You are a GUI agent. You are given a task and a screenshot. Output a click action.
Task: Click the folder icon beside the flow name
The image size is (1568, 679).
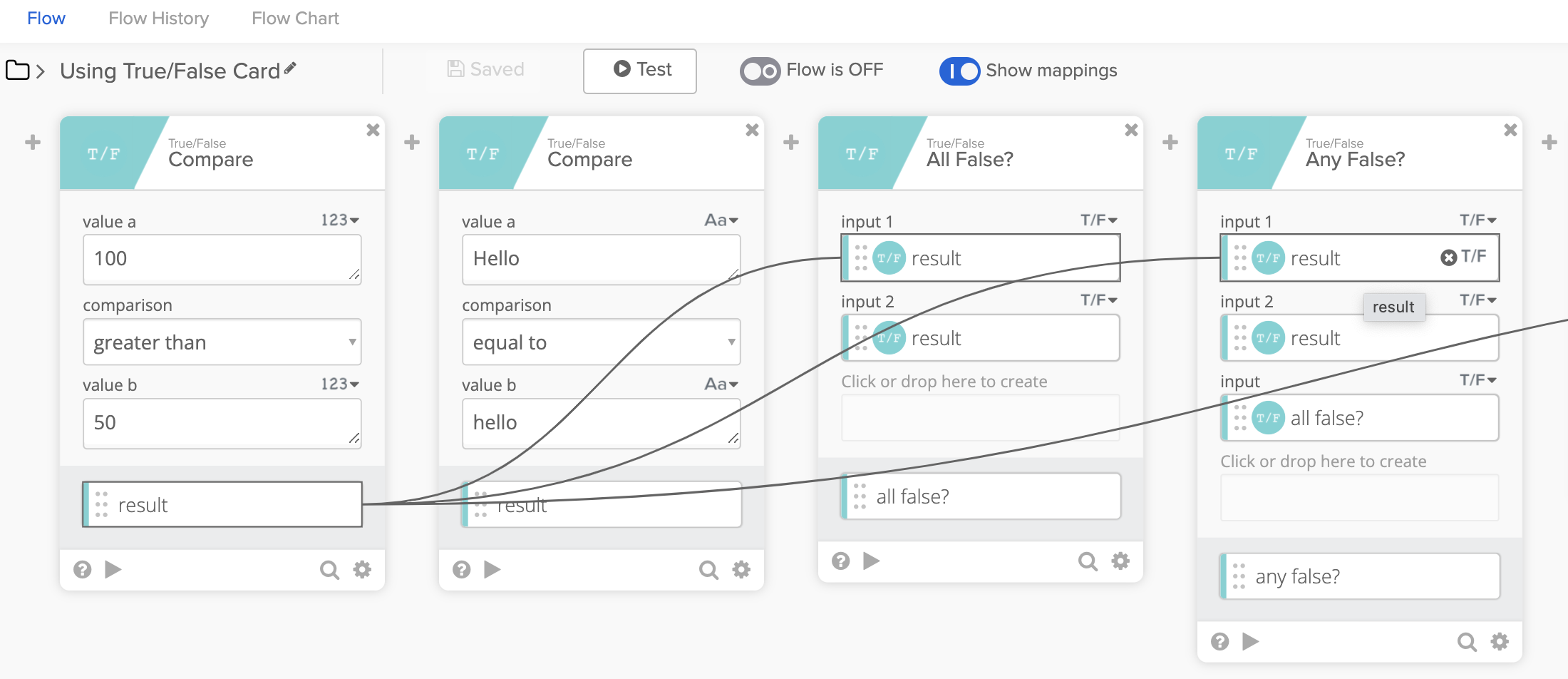(x=17, y=71)
